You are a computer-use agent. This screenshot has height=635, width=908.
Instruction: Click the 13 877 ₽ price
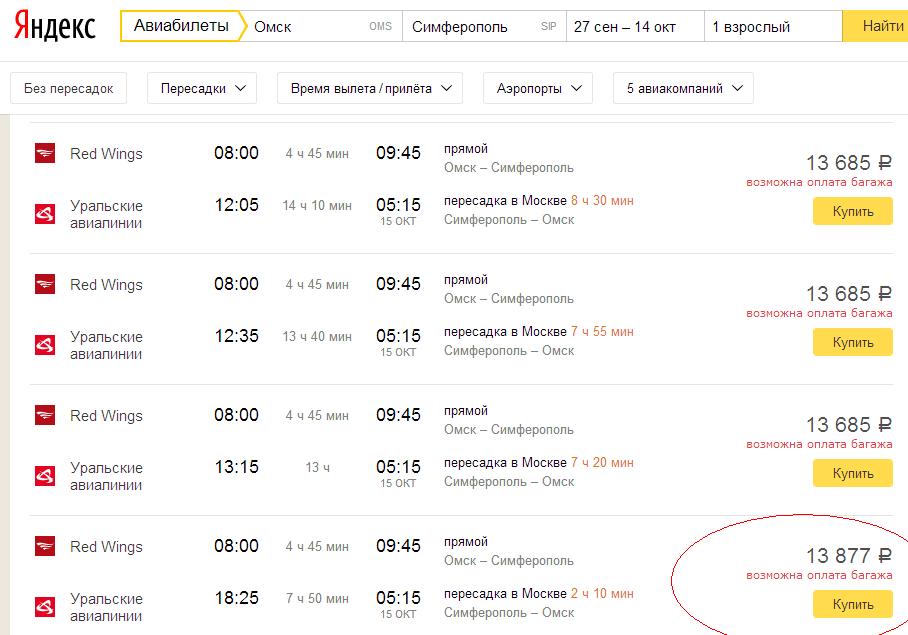pyautogui.click(x=849, y=556)
